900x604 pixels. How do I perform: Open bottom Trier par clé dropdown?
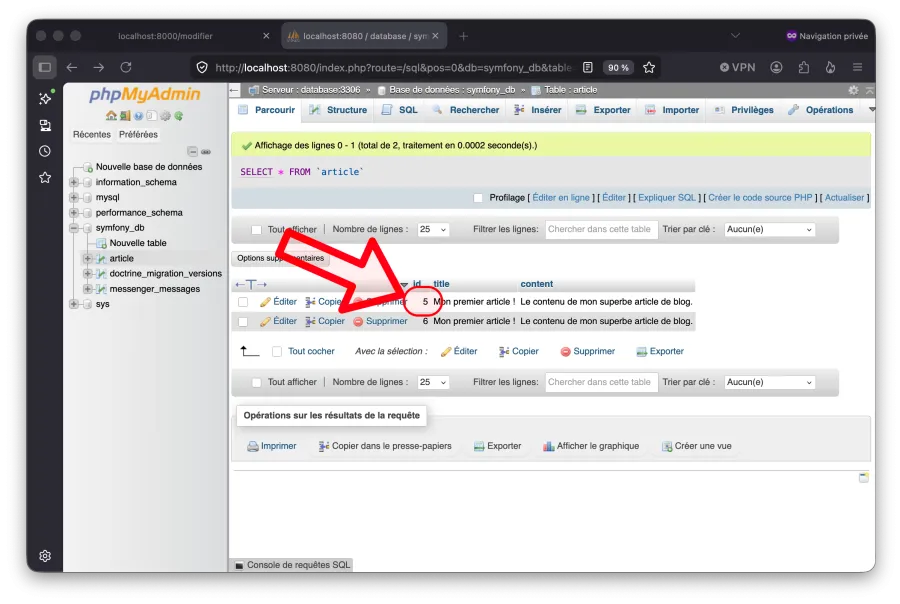tap(770, 382)
